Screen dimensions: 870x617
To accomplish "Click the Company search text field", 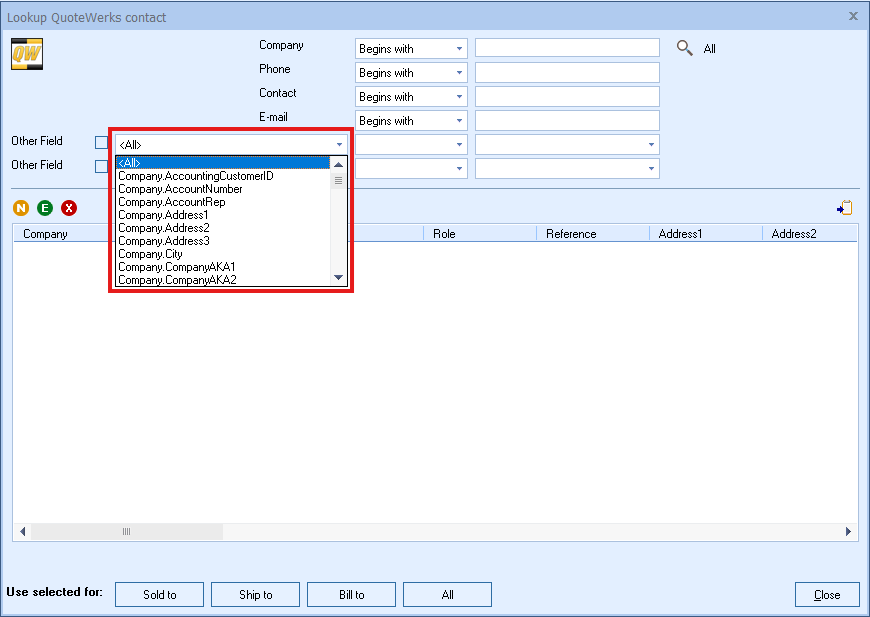I will click(567, 48).
